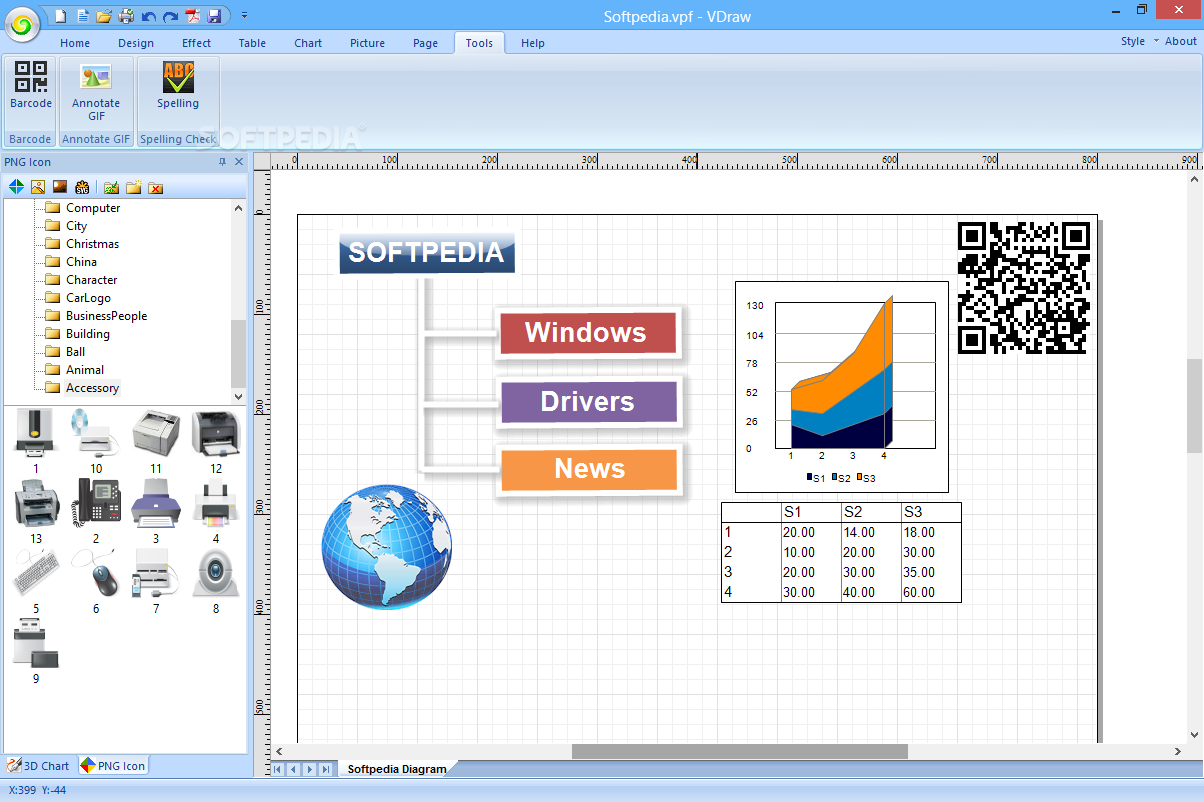
Task: Pick thumbnail 5 keyboard icon
Action: (x=36, y=575)
